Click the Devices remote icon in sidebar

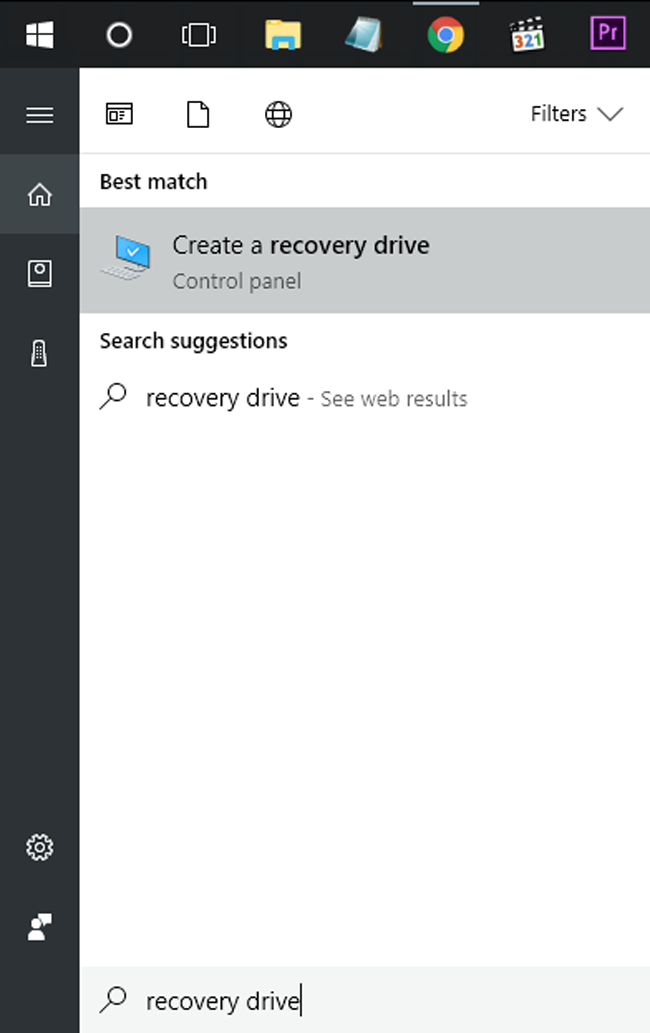pos(39,353)
